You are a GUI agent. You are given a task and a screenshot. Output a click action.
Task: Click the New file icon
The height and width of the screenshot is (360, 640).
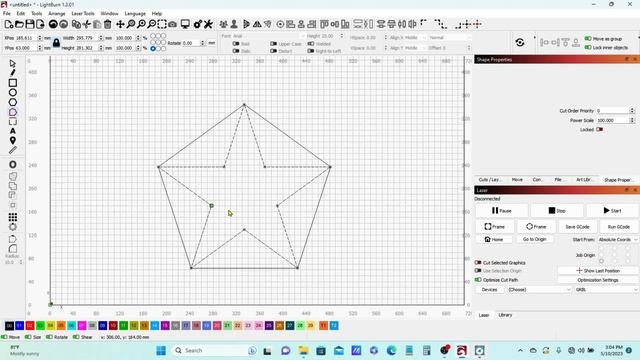[9, 24]
